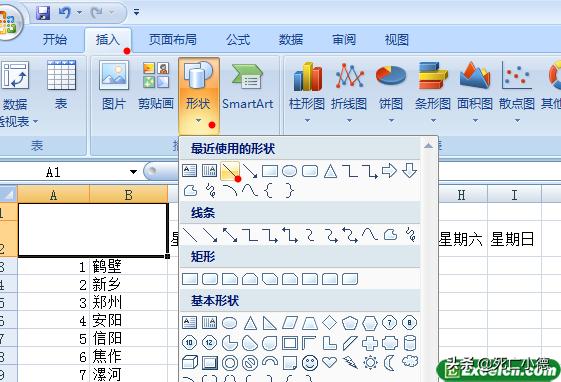561x382 pixels.
Task: Click the Select All corner button
Action: coord(9,195)
